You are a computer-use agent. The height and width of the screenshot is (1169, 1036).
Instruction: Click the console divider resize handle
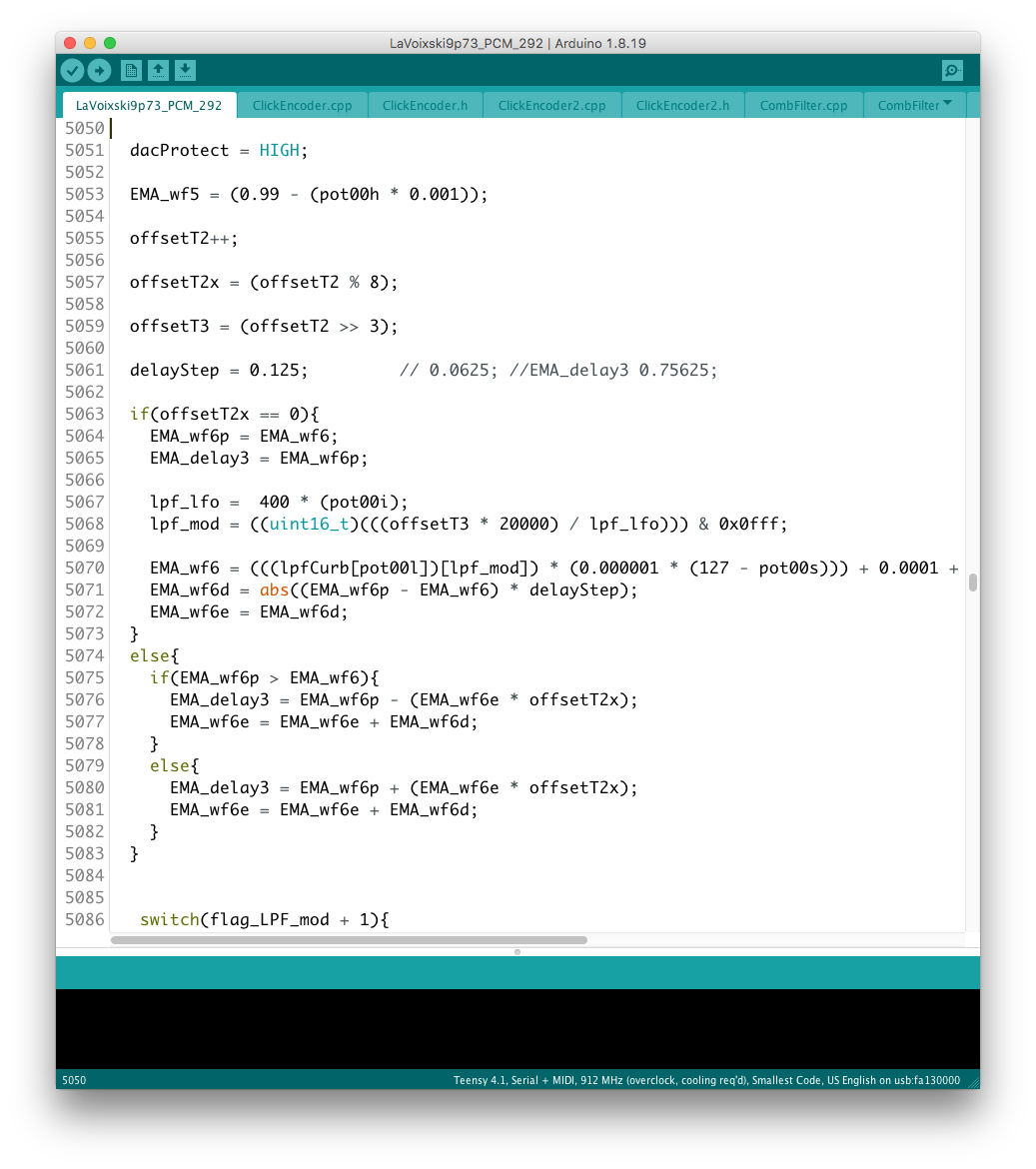(x=518, y=952)
